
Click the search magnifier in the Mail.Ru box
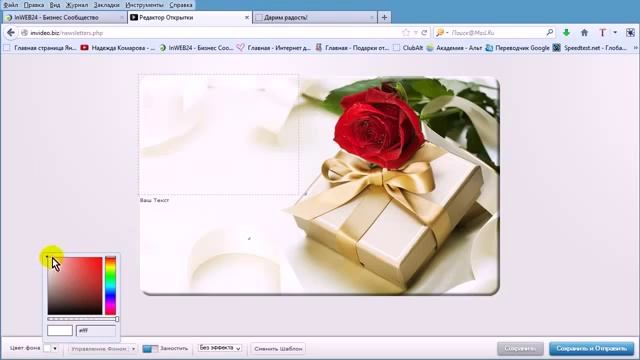[549, 32]
